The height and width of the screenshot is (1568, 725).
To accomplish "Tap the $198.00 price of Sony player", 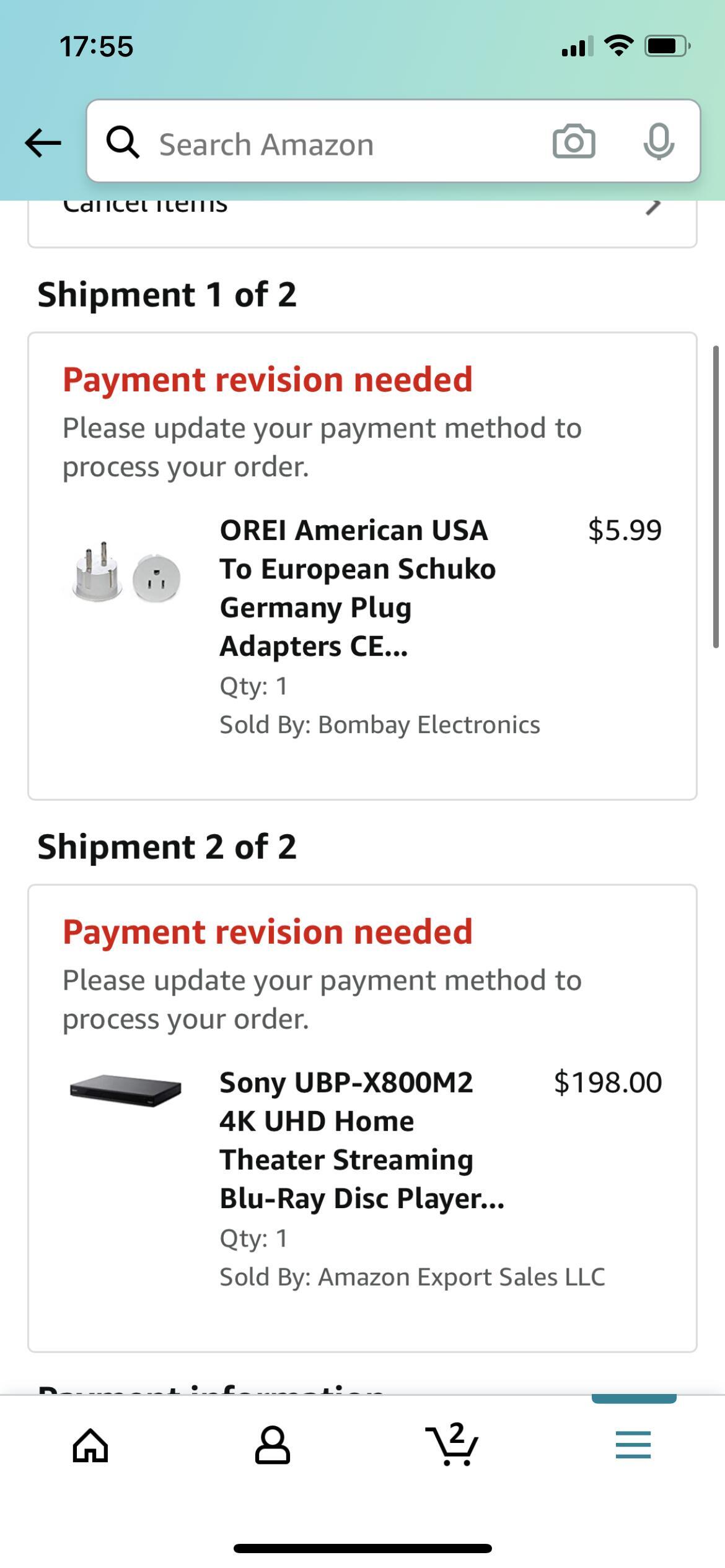I will click(607, 1082).
